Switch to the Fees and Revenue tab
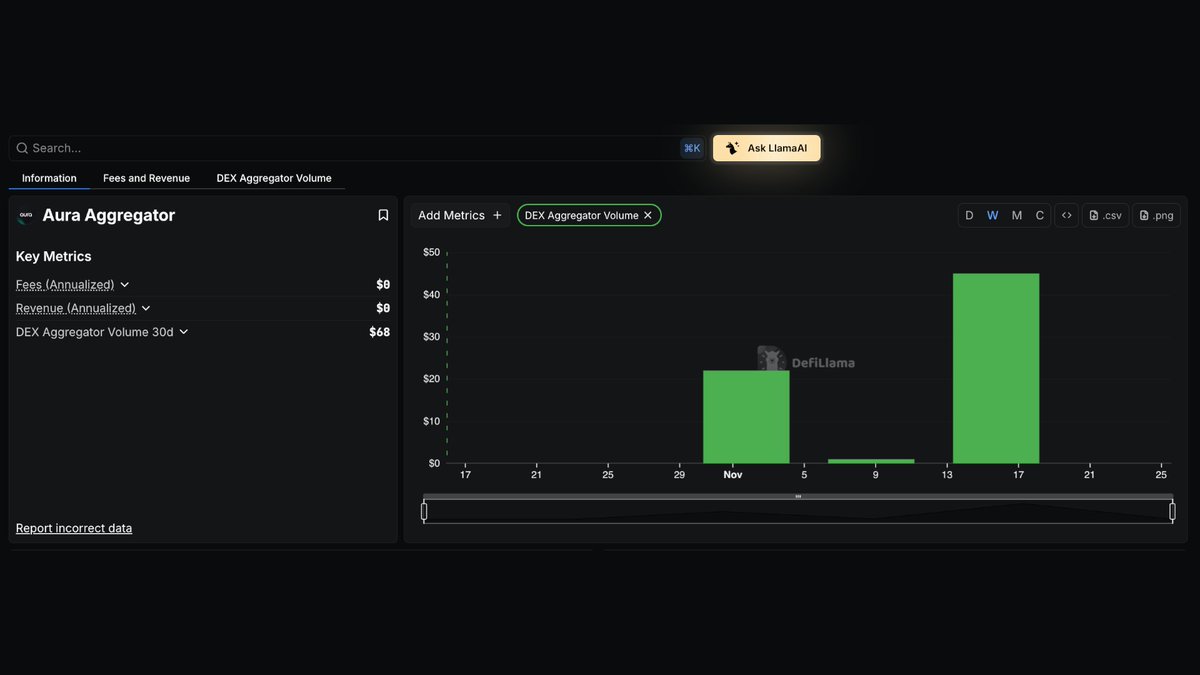Screen dimensions: 1200x675 pyautogui.click(x=146, y=178)
